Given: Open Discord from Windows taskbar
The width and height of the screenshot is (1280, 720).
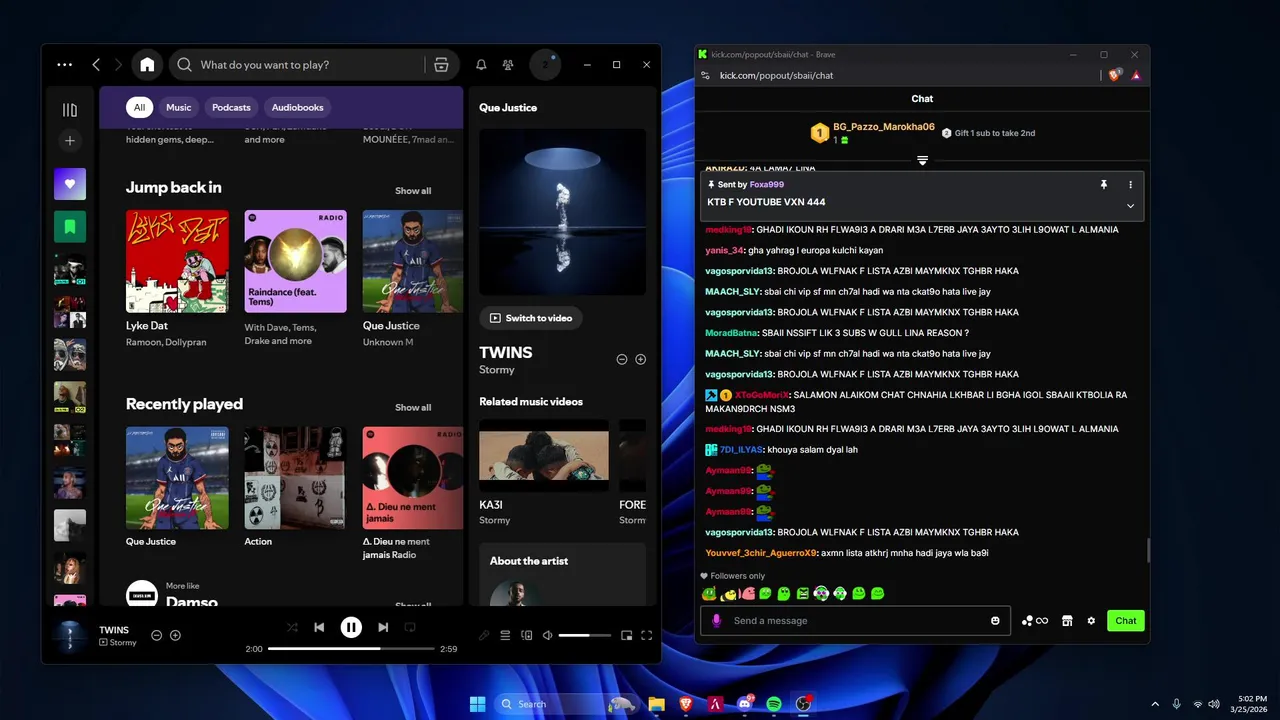Looking at the screenshot, I should (745, 704).
